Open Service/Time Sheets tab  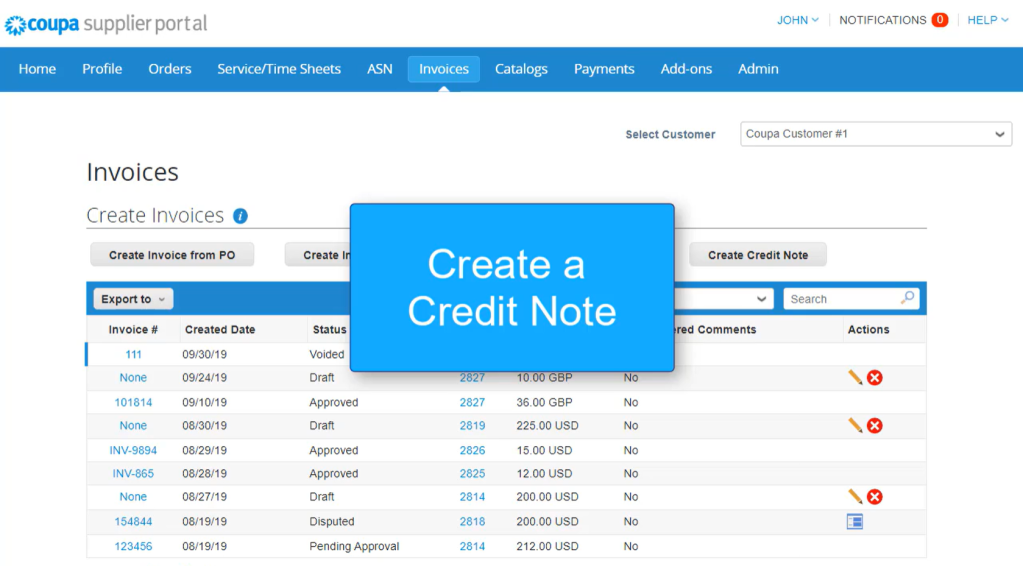279,68
